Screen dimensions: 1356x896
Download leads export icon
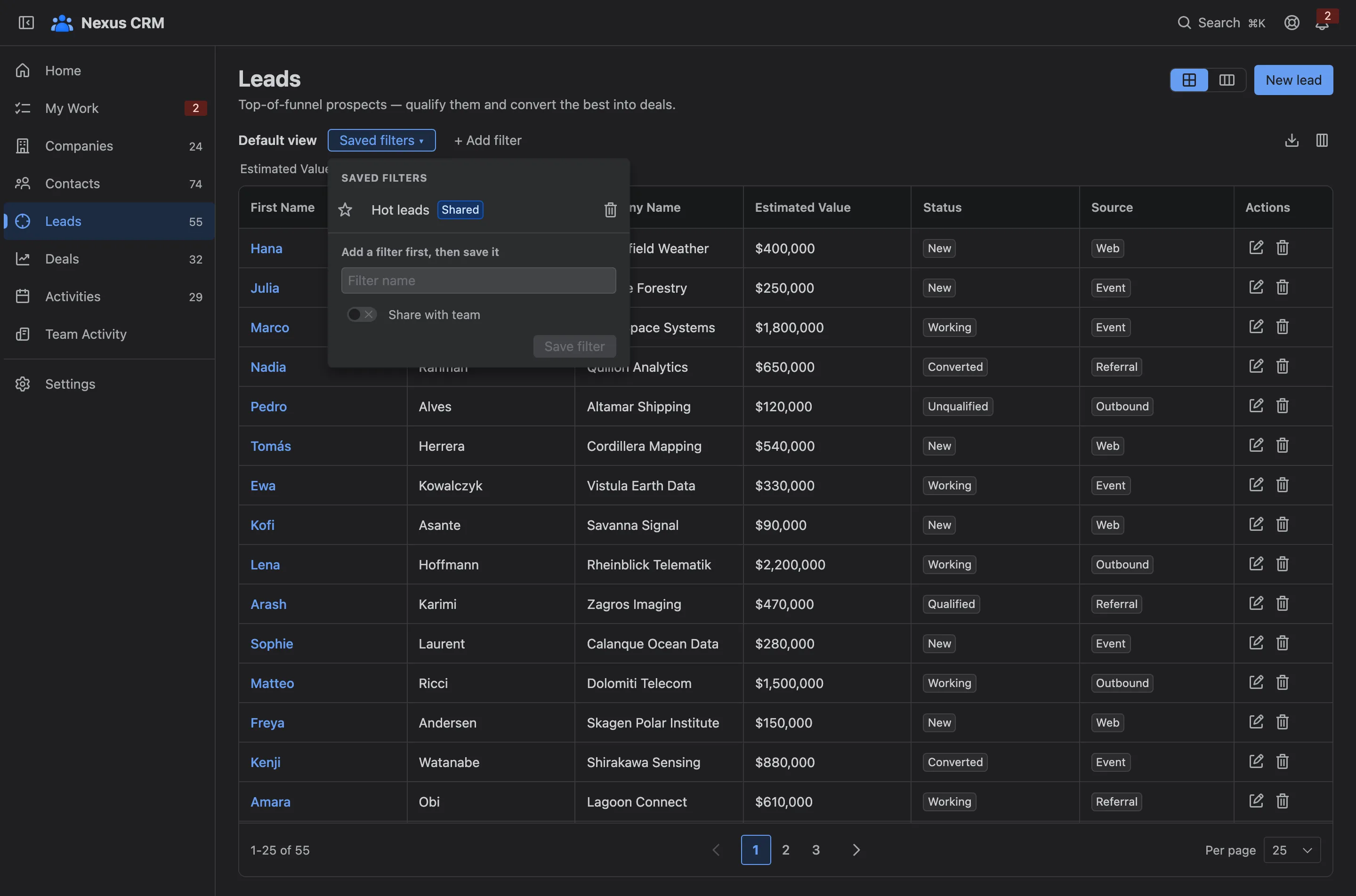point(1292,140)
